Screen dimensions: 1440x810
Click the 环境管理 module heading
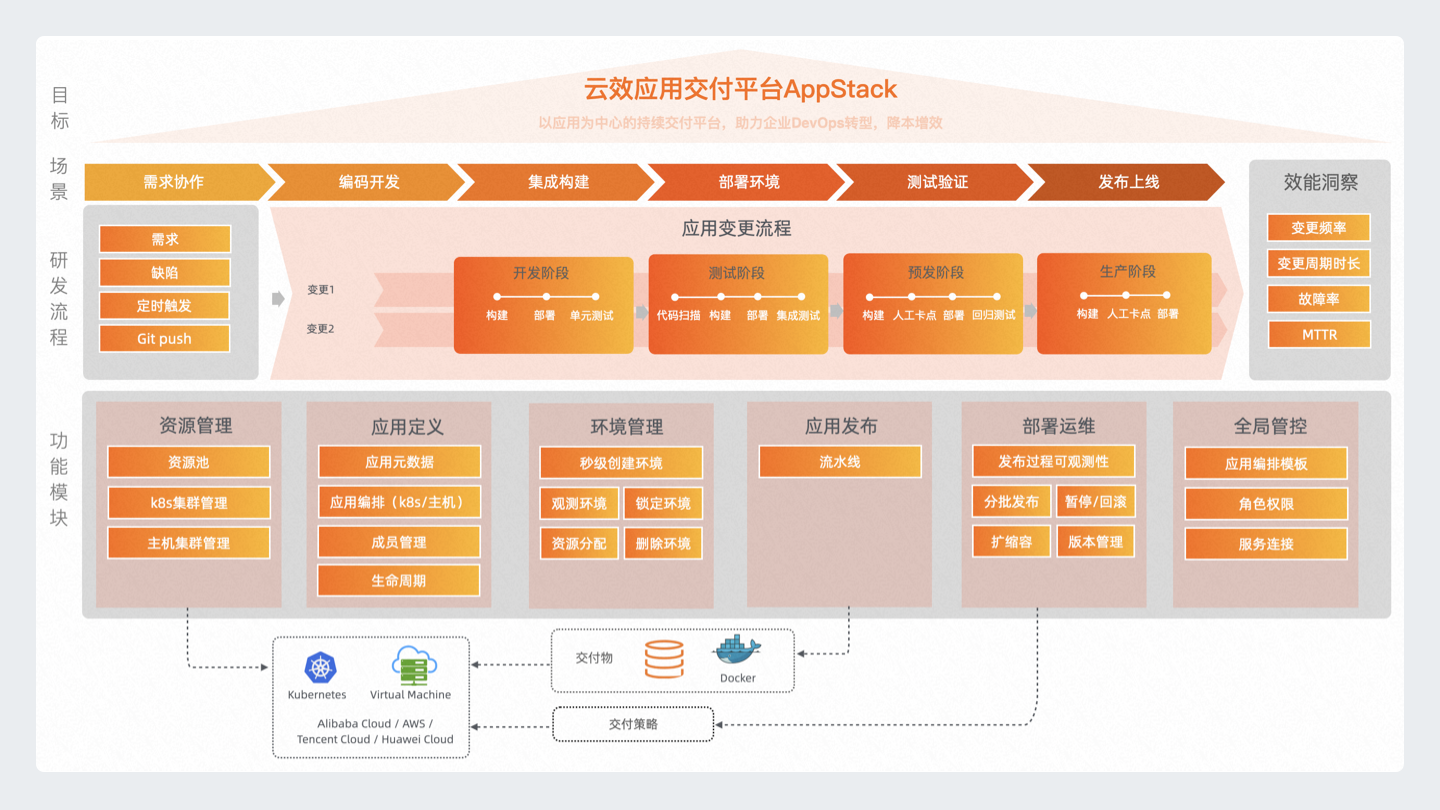(x=627, y=427)
